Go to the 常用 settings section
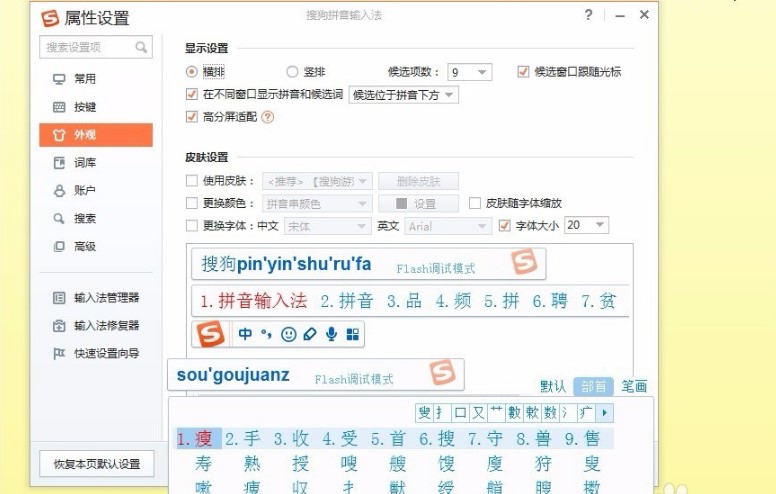Screen dimensions: 776x494 coord(96,79)
